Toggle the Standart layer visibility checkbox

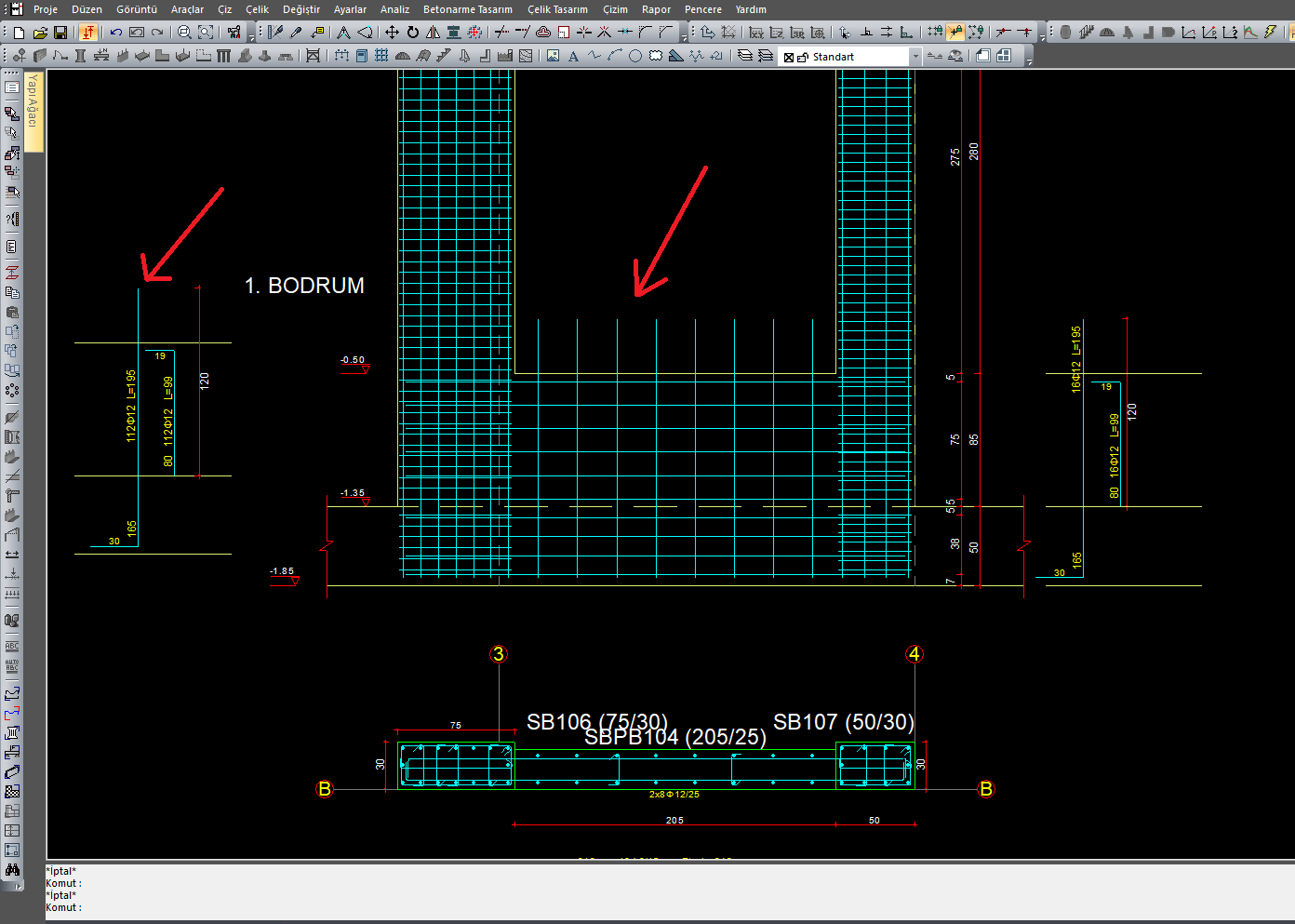[789, 57]
